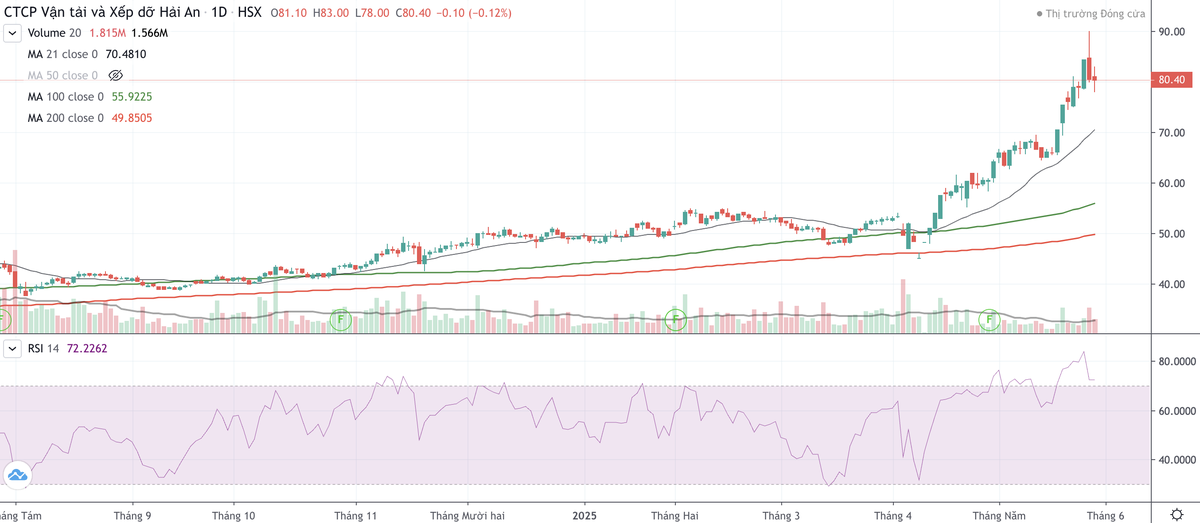The width and height of the screenshot is (1200, 523).
Task: Click the 2025 label on time axis
Action: [x=584, y=516]
